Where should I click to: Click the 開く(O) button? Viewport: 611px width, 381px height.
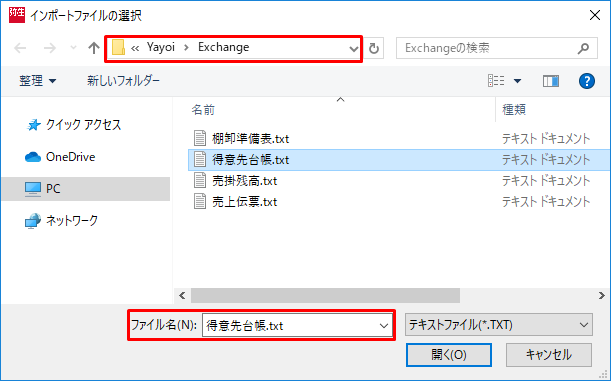click(449, 355)
